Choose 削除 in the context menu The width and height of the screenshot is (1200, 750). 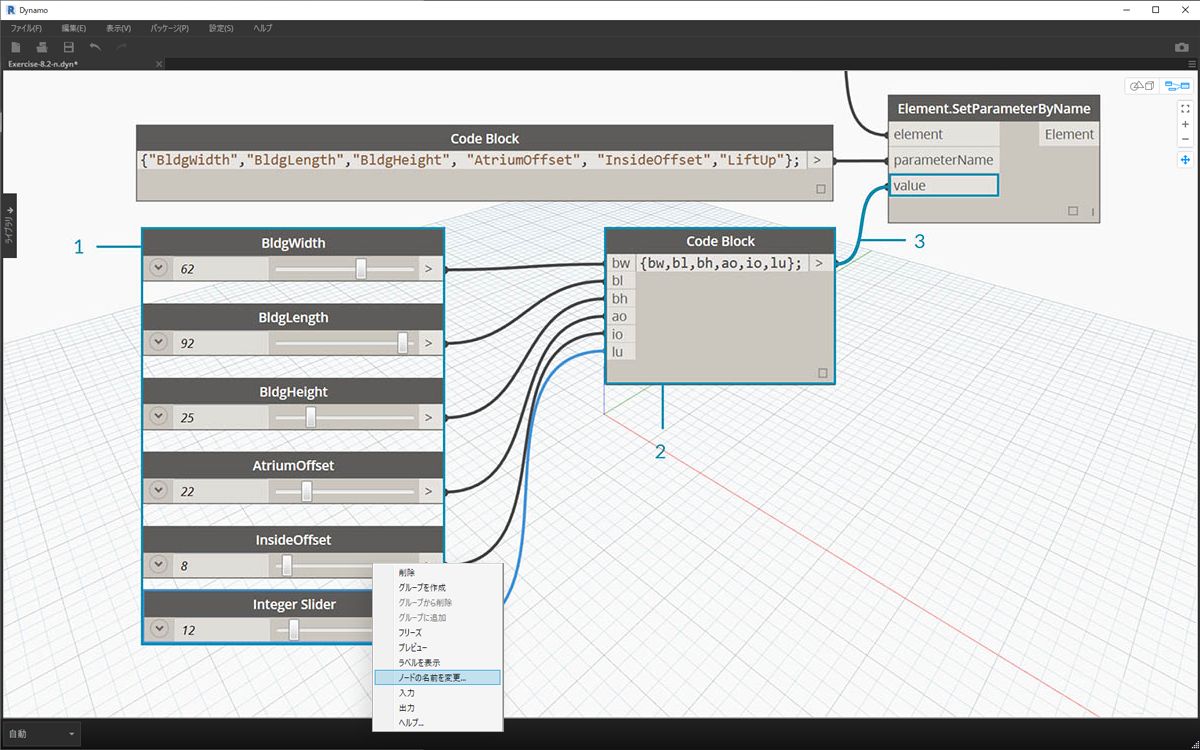pos(437,573)
